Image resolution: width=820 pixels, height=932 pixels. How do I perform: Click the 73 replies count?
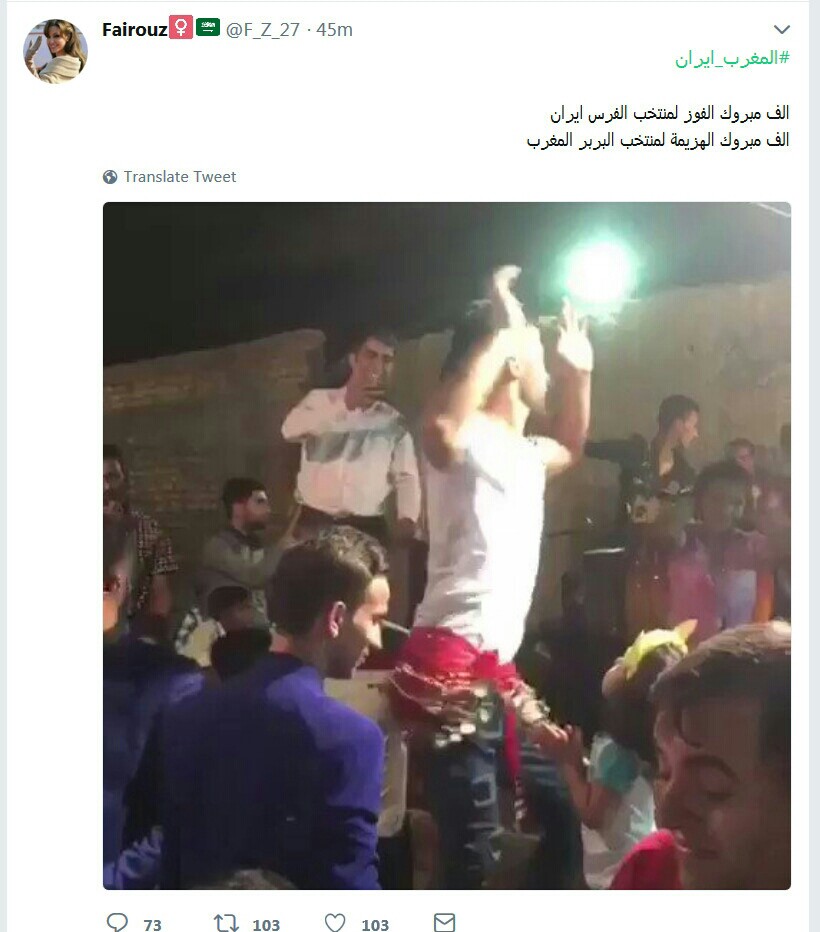tap(152, 925)
